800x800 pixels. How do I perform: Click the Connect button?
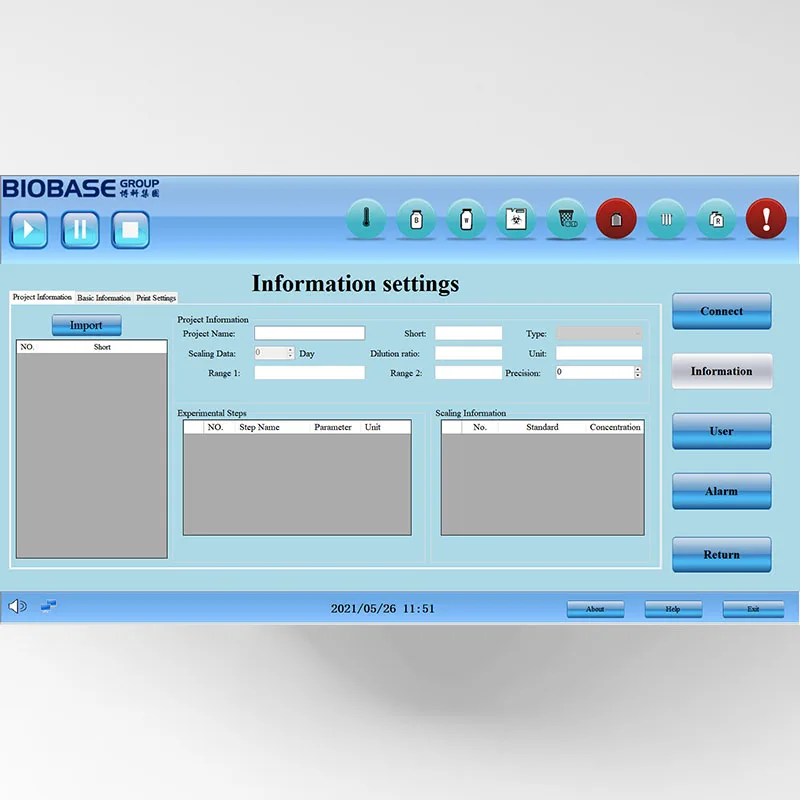pyautogui.click(x=721, y=311)
